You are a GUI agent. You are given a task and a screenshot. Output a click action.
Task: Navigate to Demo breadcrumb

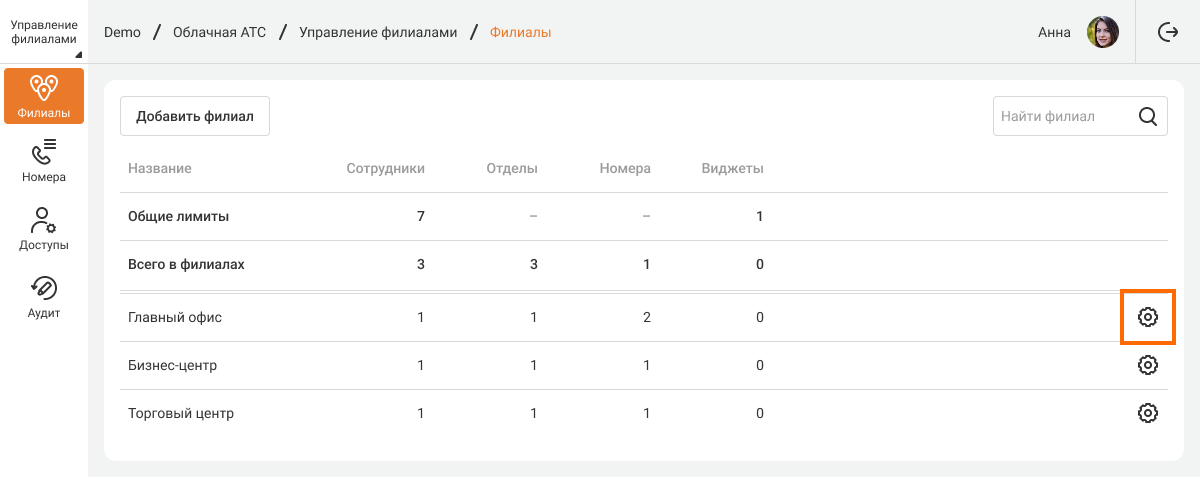122,32
